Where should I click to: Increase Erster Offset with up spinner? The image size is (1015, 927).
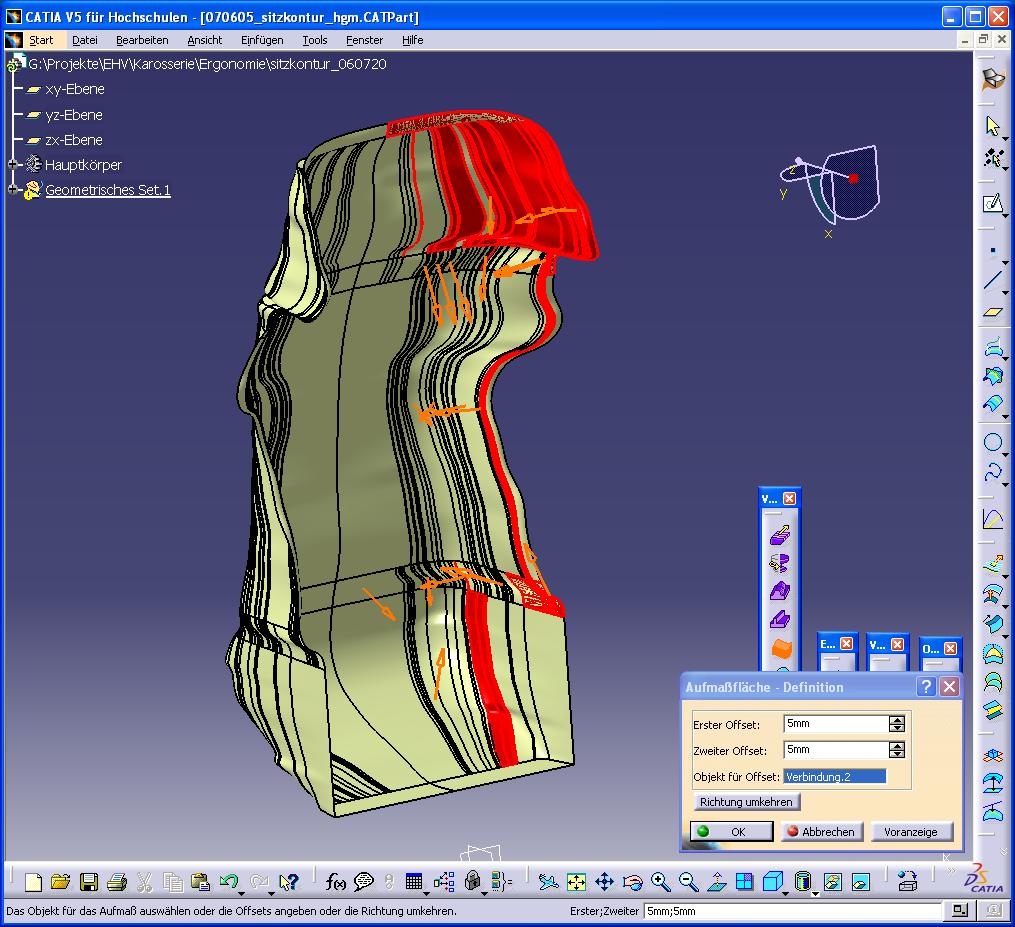pos(897,719)
